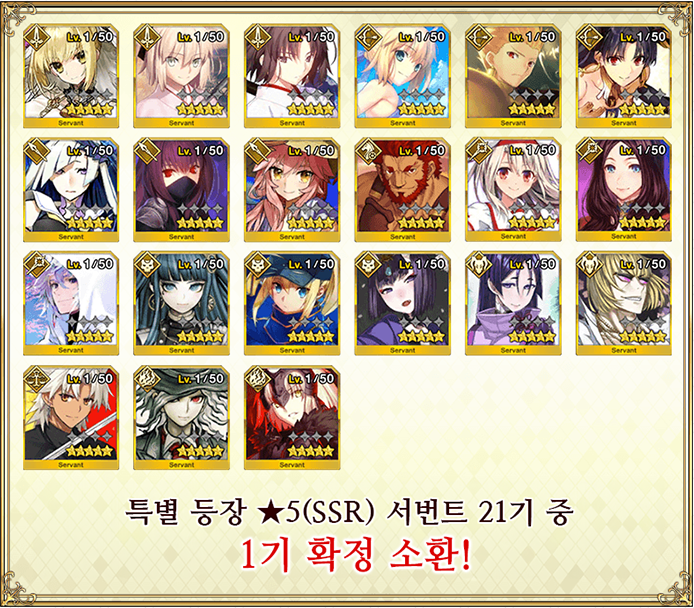Click the Caster class icon on the white-hooded servant card
The width and height of the screenshot is (694, 608).
click(37, 264)
